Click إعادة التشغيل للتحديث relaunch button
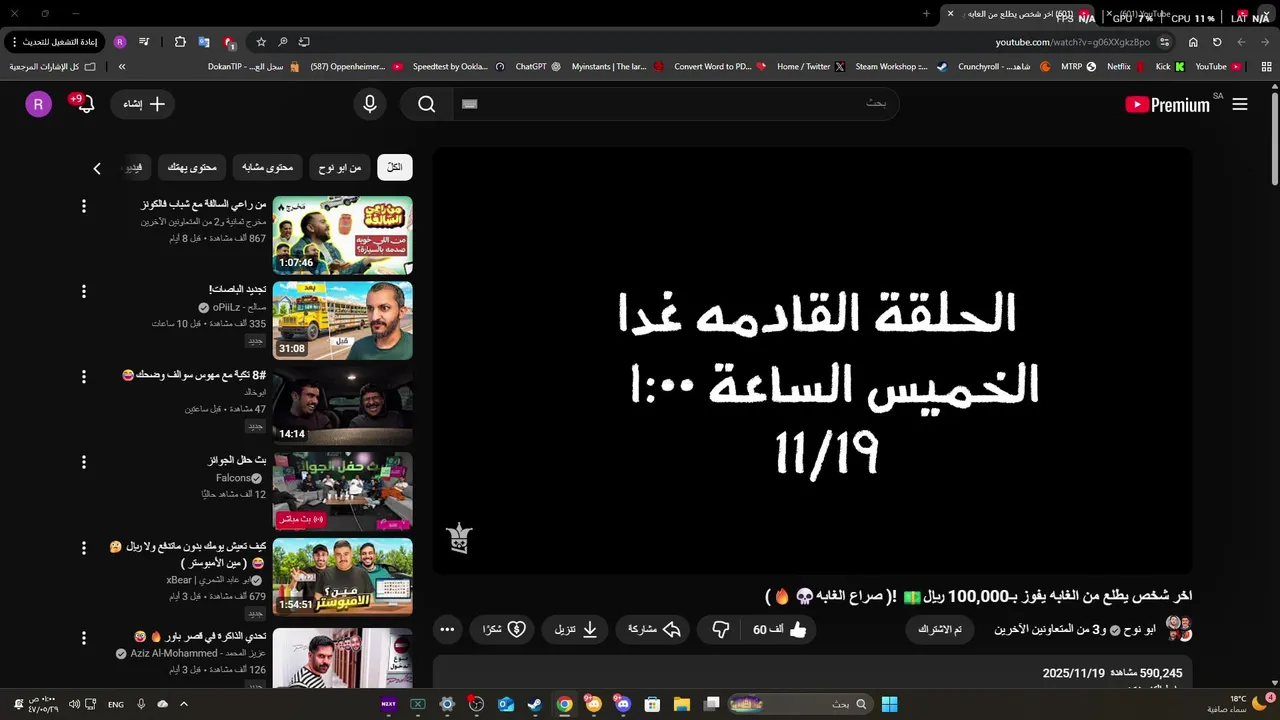Screen dimensions: 1280x720 (54, 42)
